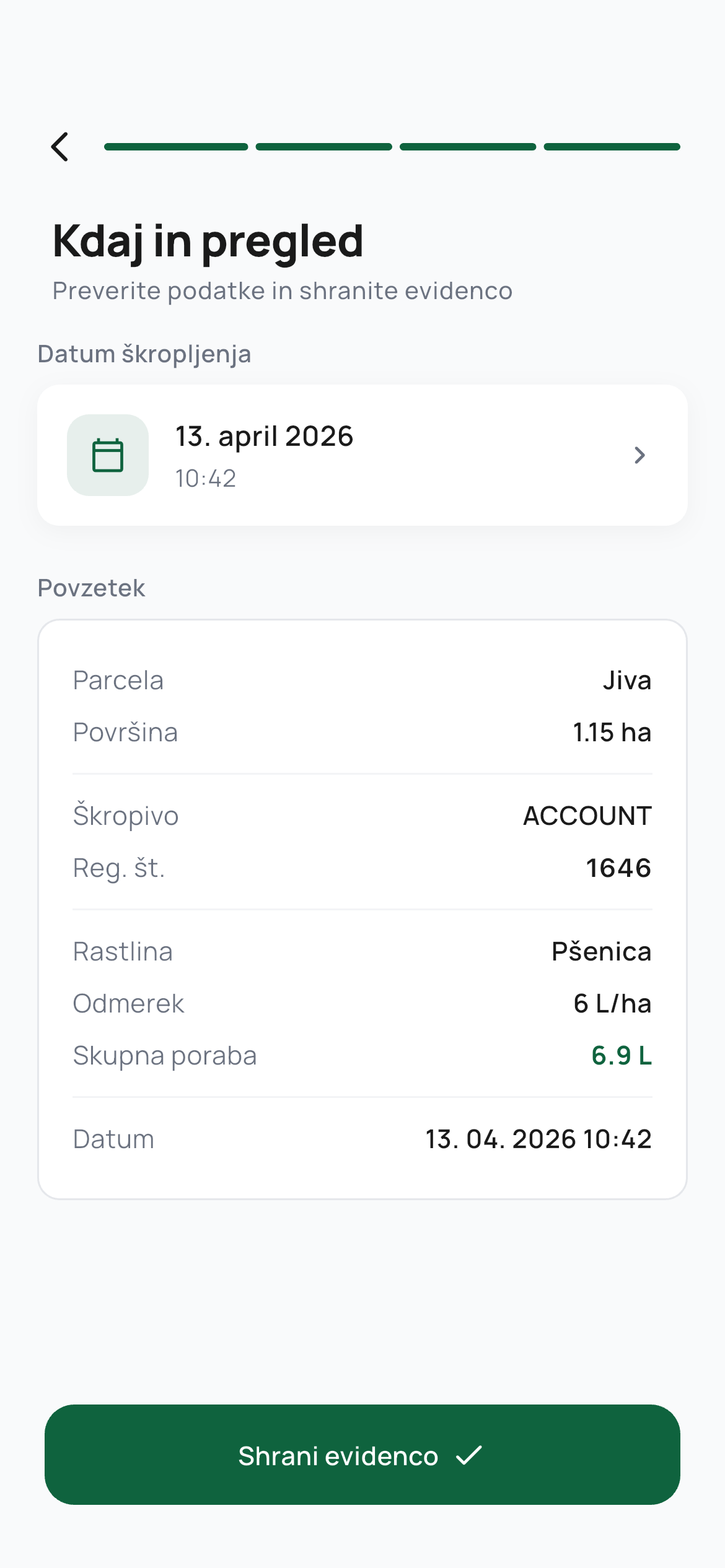Select the first progress step segment
This screenshot has width=725, height=1568.
coord(176,147)
